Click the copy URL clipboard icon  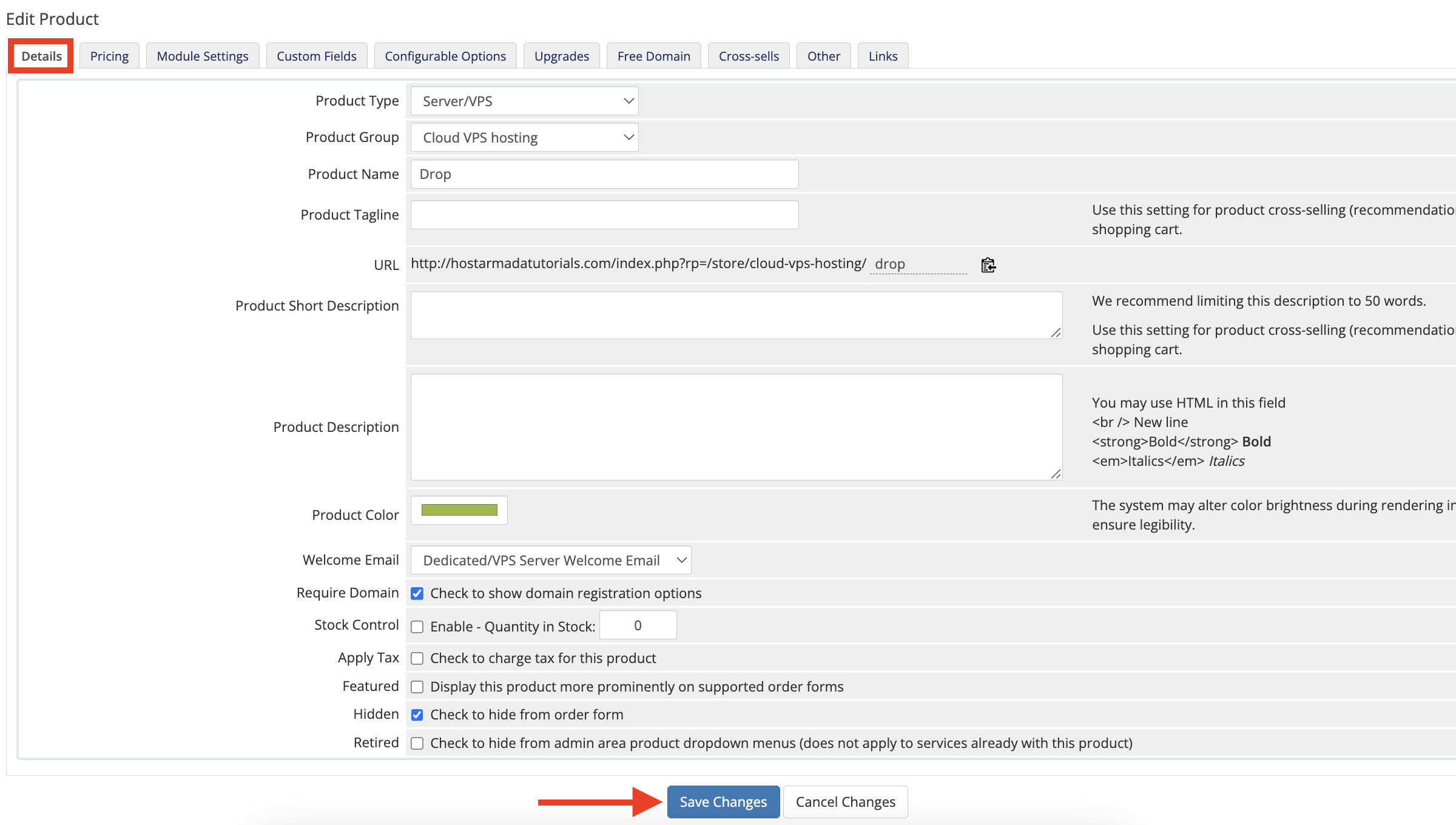point(988,265)
